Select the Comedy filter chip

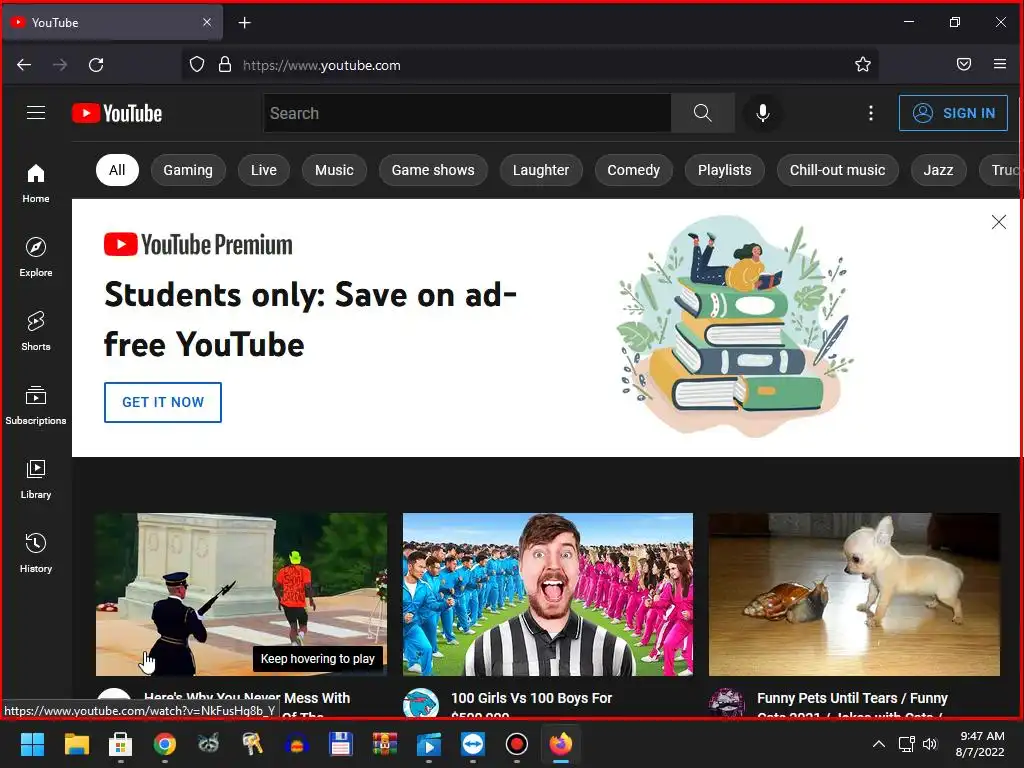coord(633,170)
